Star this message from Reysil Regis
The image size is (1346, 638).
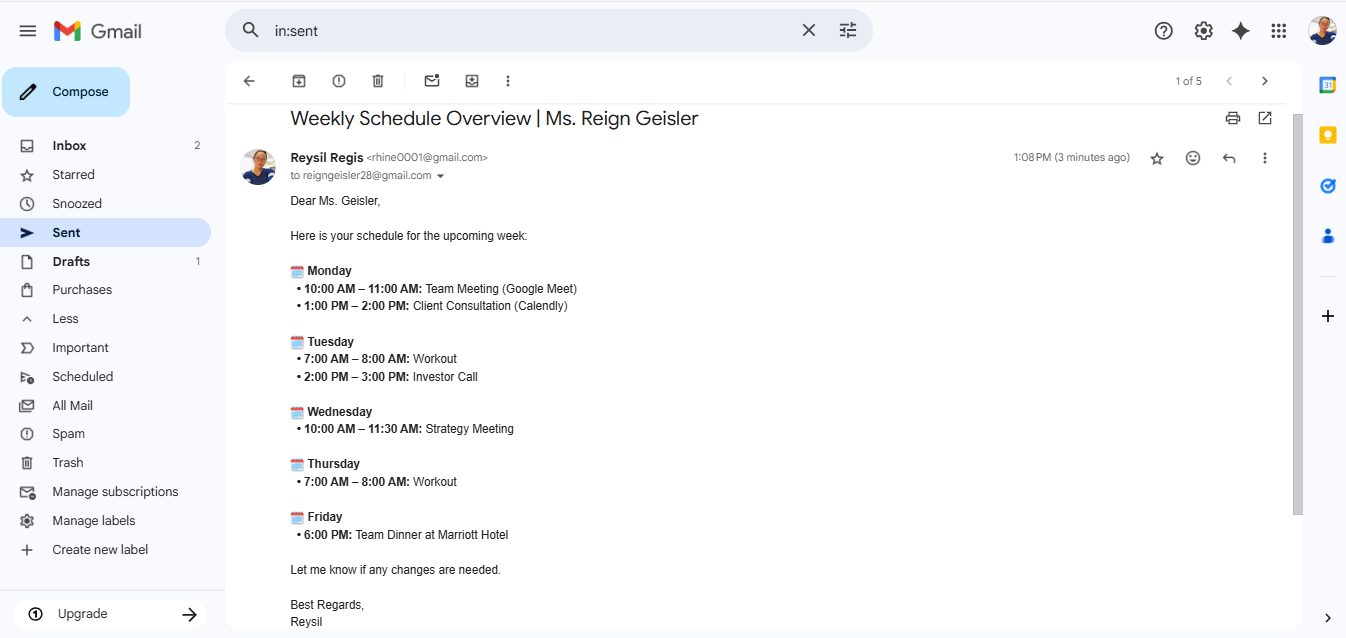click(x=1157, y=158)
